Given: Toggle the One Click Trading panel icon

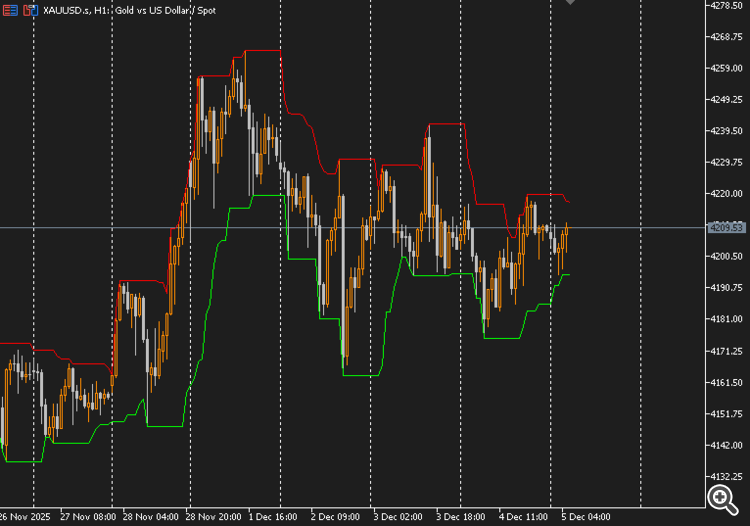Looking at the screenshot, I should 30,10.
